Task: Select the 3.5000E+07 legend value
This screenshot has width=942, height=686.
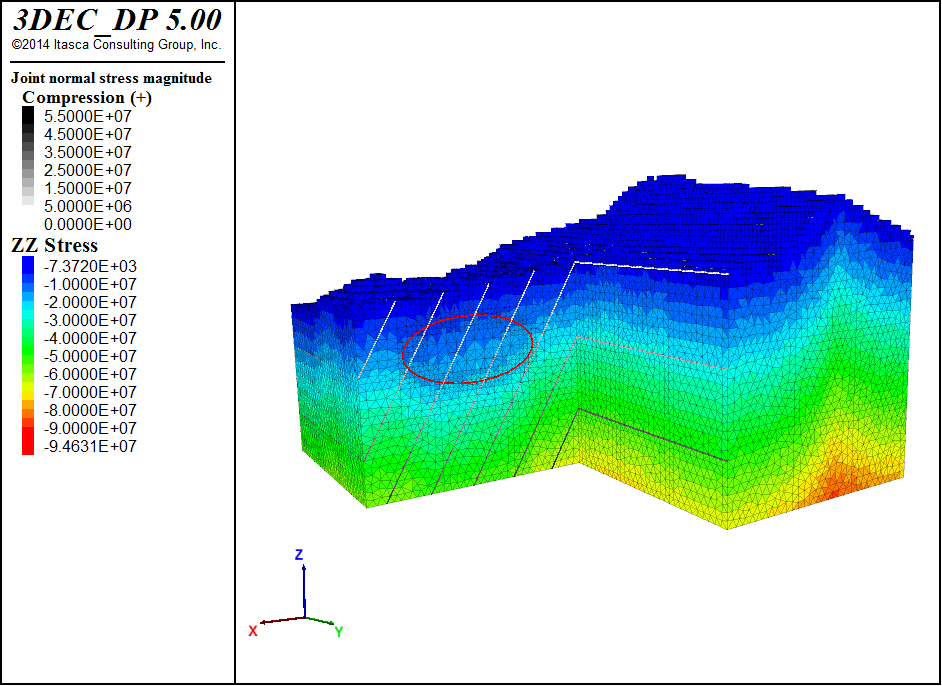Action: pyautogui.click(x=88, y=152)
